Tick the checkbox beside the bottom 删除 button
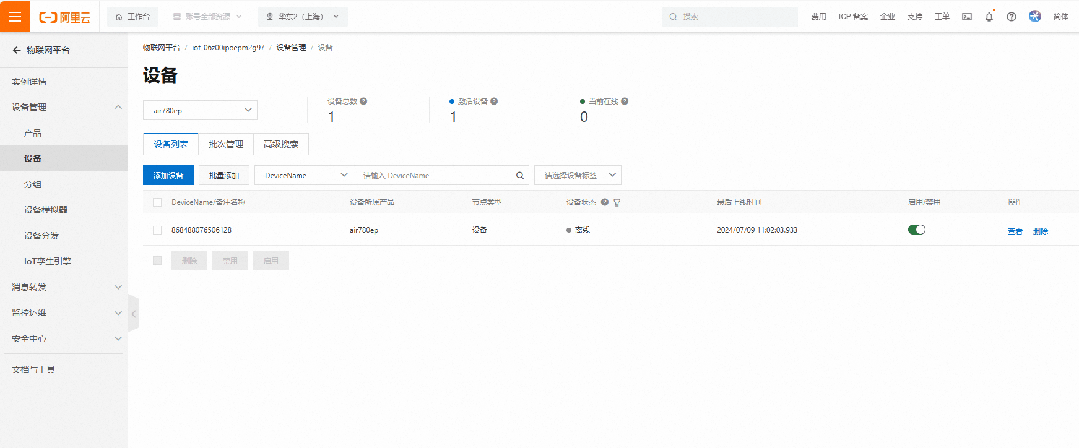This screenshot has height=448, width=1079. click(158, 260)
